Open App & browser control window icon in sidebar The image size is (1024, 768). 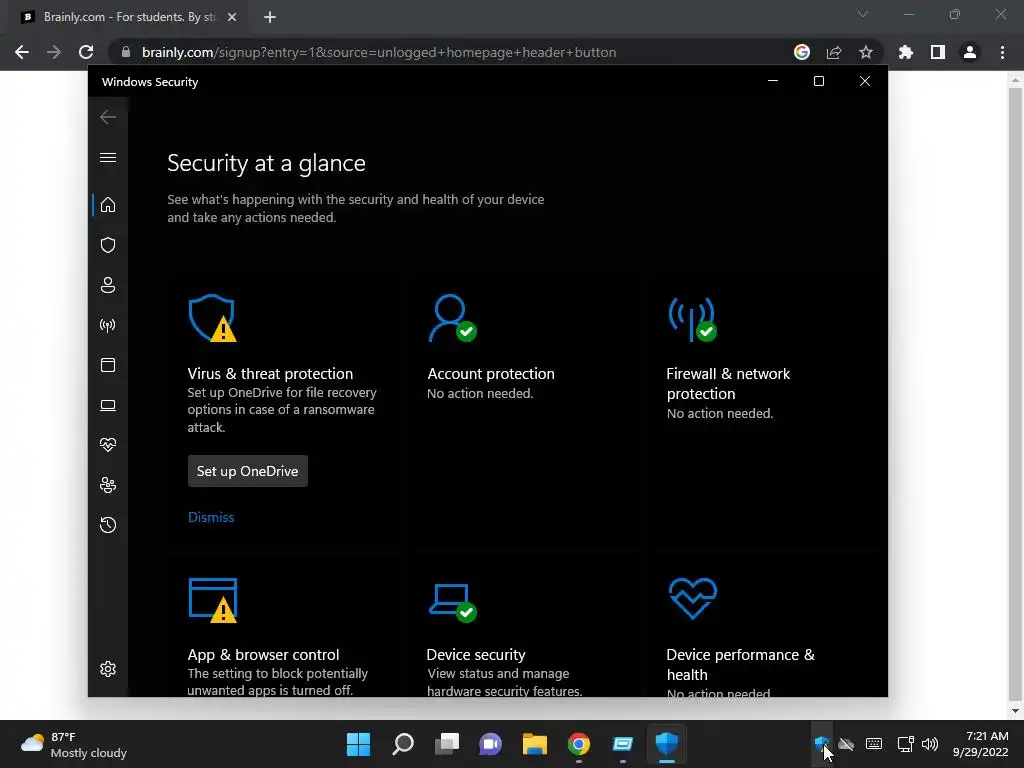(108, 365)
